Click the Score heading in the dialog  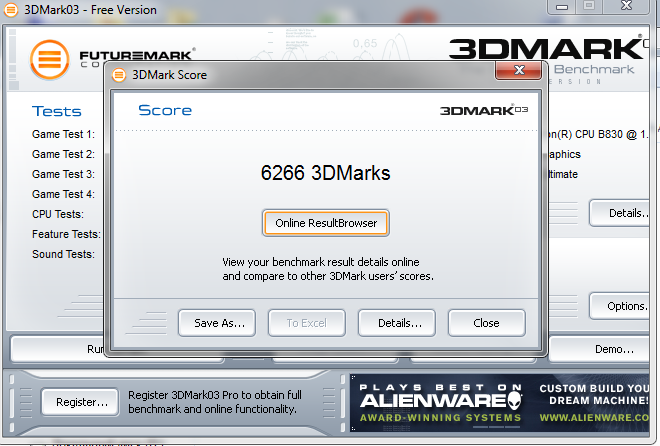point(165,110)
